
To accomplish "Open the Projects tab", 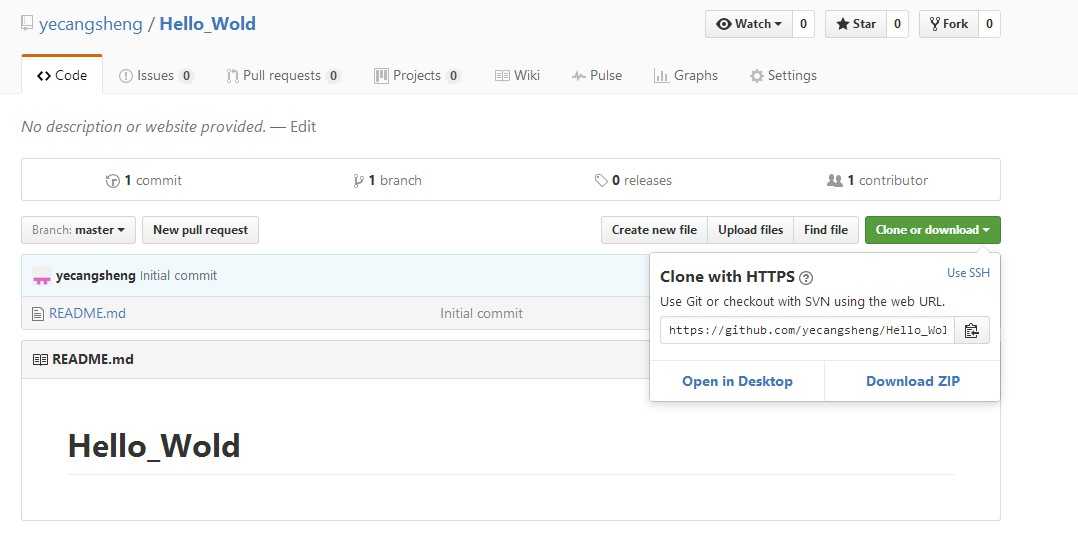I will pos(417,76).
